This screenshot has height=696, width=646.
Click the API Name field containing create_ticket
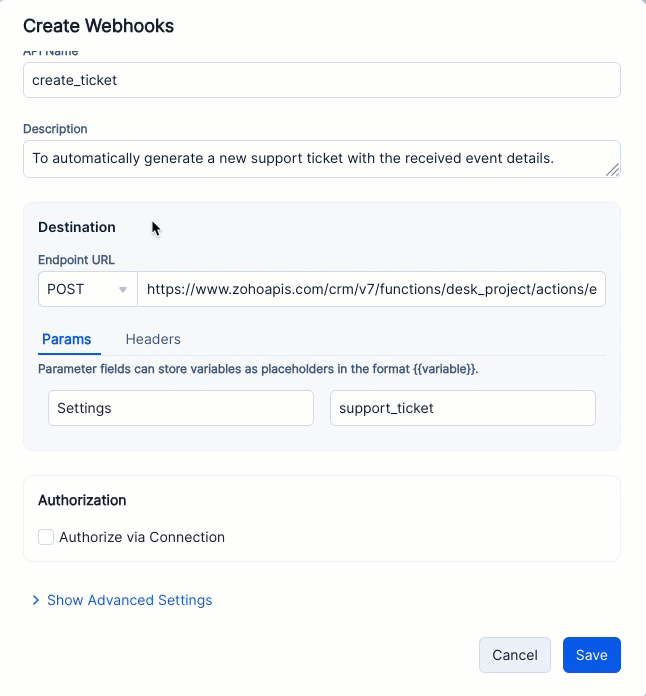pos(321,80)
